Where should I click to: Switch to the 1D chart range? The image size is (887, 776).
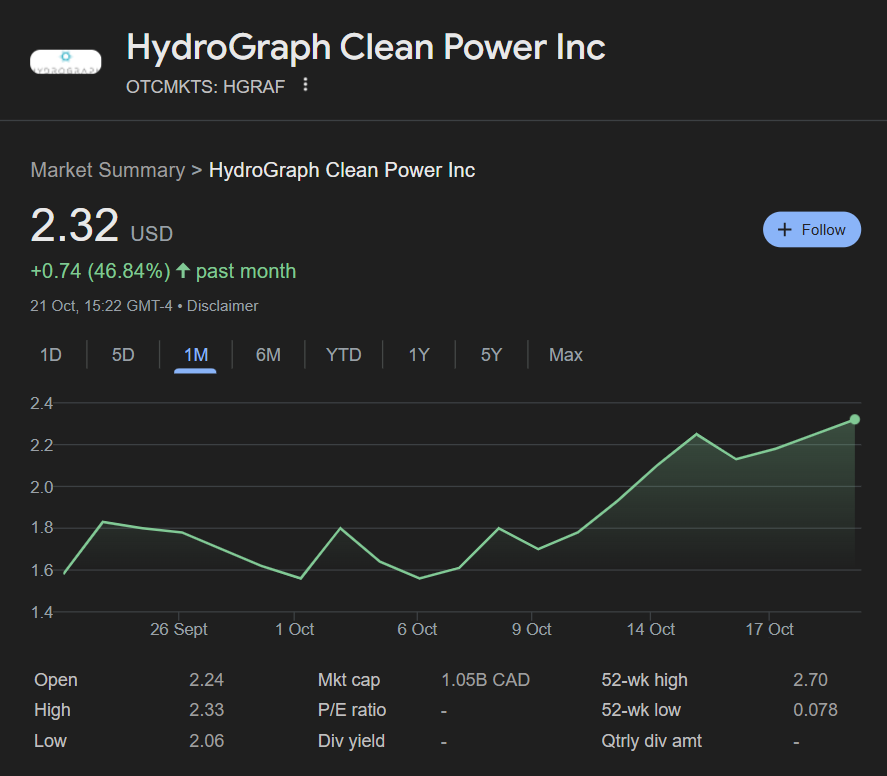[x=50, y=355]
